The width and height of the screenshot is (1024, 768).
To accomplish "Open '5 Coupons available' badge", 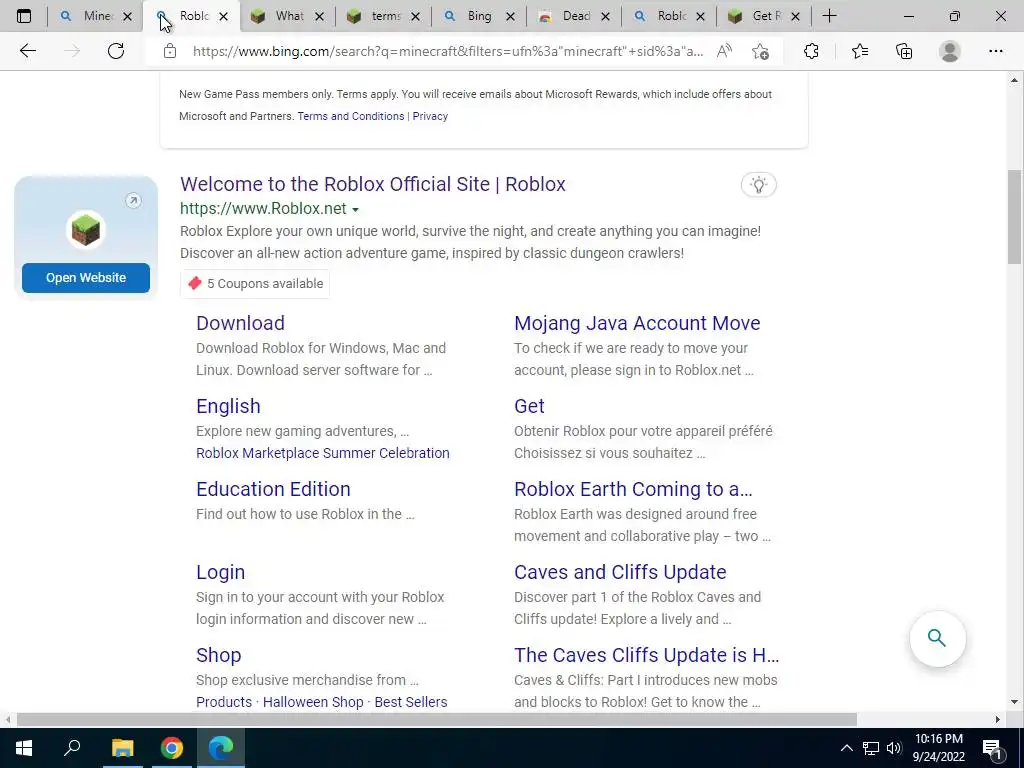I will click(255, 283).
